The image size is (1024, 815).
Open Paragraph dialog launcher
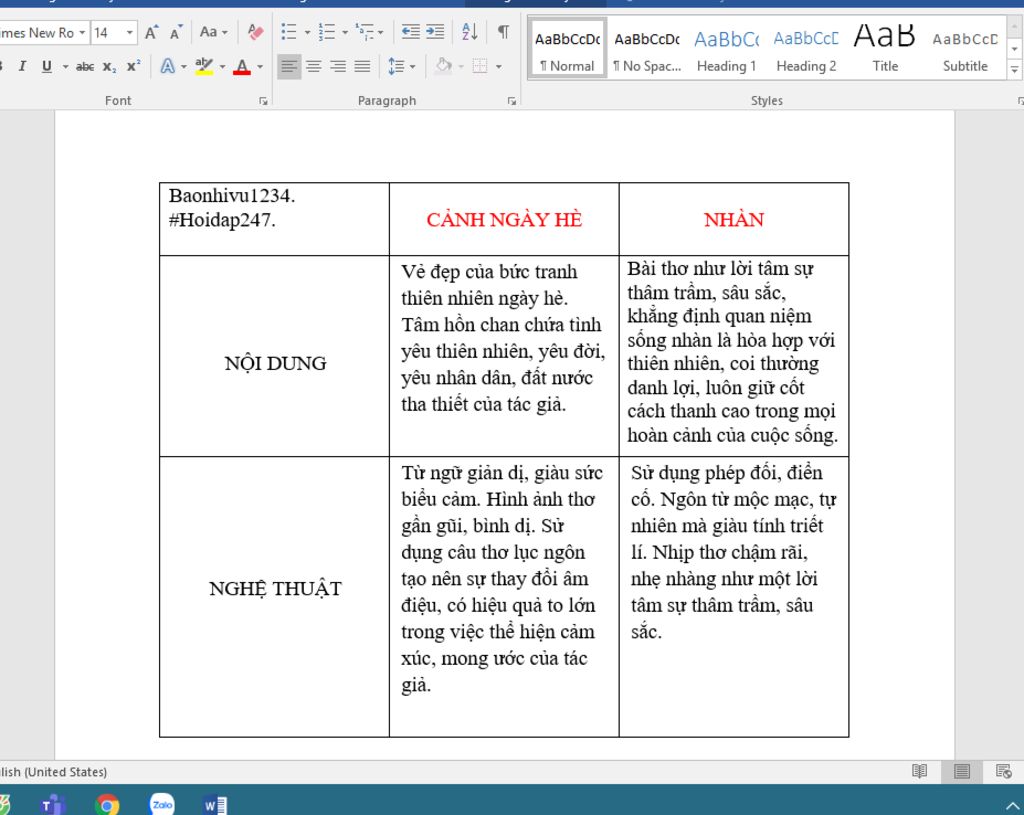[511, 101]
